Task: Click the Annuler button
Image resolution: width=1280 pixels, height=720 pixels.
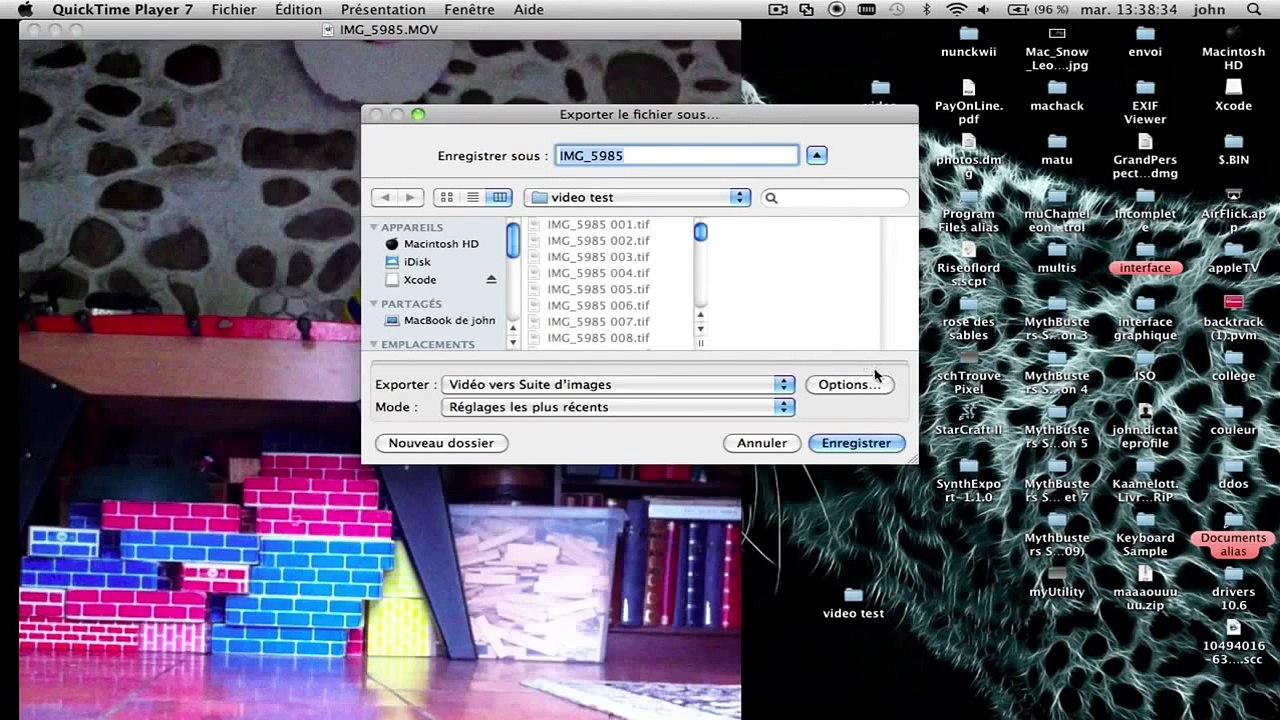Action: 762,443
